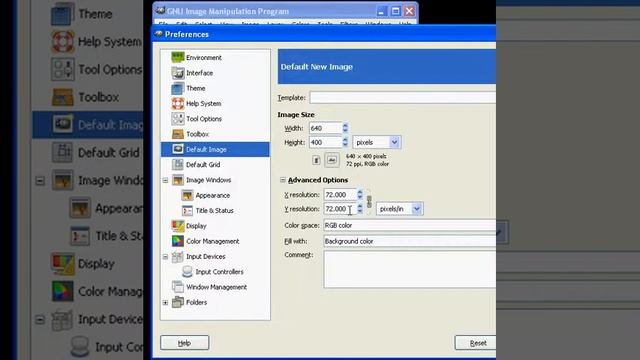Increase the Width value with up arrow
The height and width of the screenshot is (360, 640).
pyautogui.click(x=345, y=125)
